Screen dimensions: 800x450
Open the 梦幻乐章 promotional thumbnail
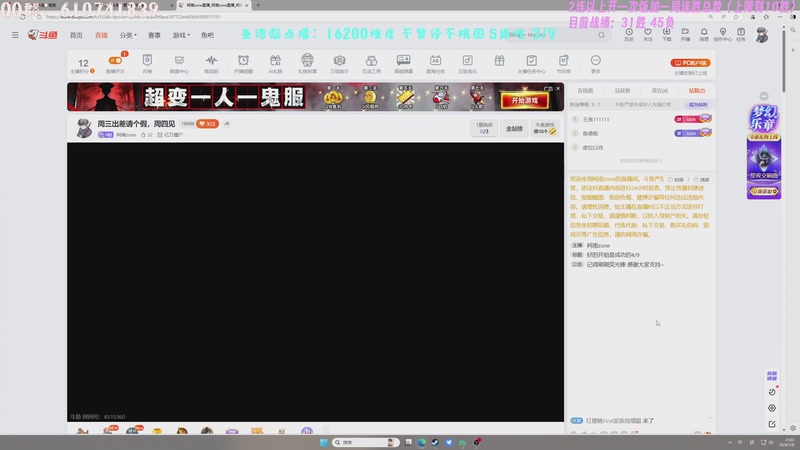point(764,152)
